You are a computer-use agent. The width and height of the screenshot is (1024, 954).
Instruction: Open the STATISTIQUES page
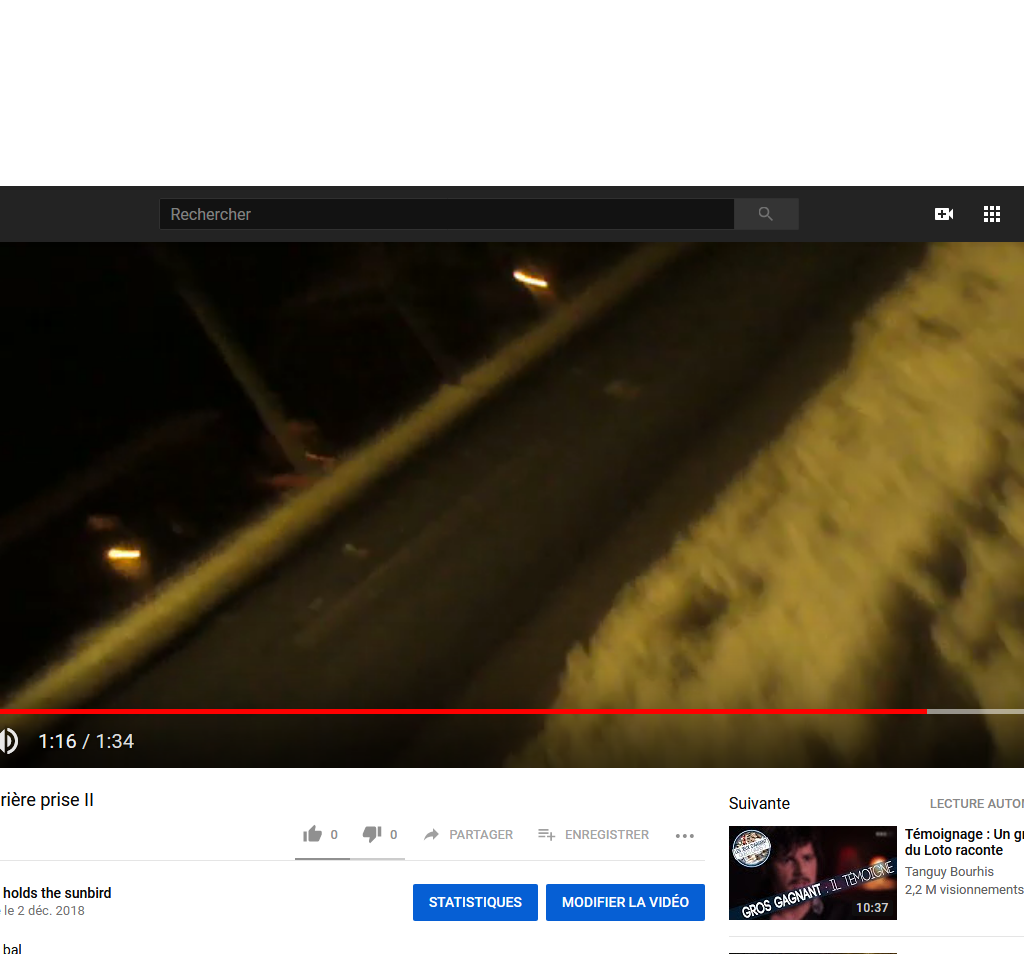[475, 902]
